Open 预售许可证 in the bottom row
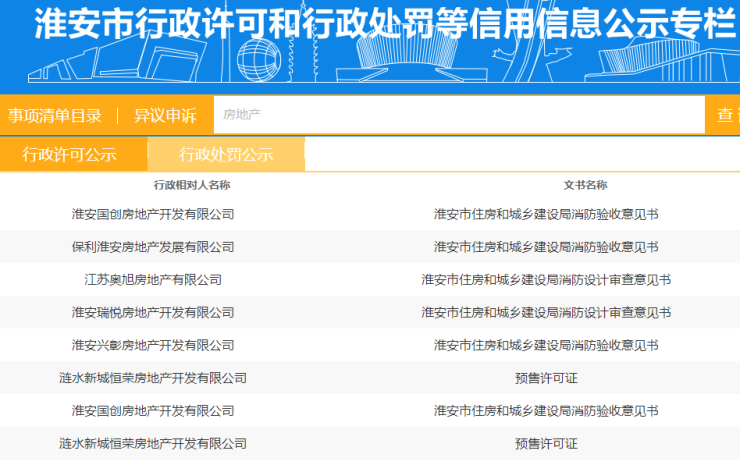Screen dimensions: 740x465 pyautogui.click(x=546, y=443)
